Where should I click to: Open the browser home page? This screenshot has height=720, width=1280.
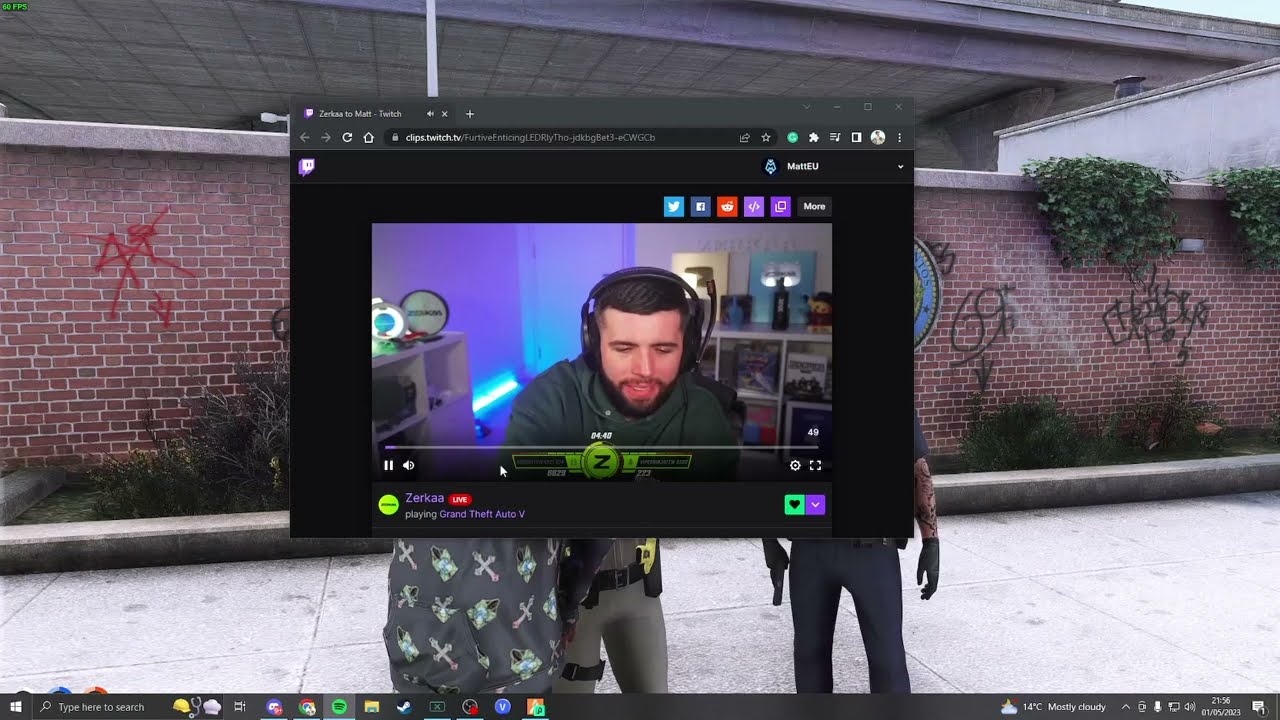[368, 137]
